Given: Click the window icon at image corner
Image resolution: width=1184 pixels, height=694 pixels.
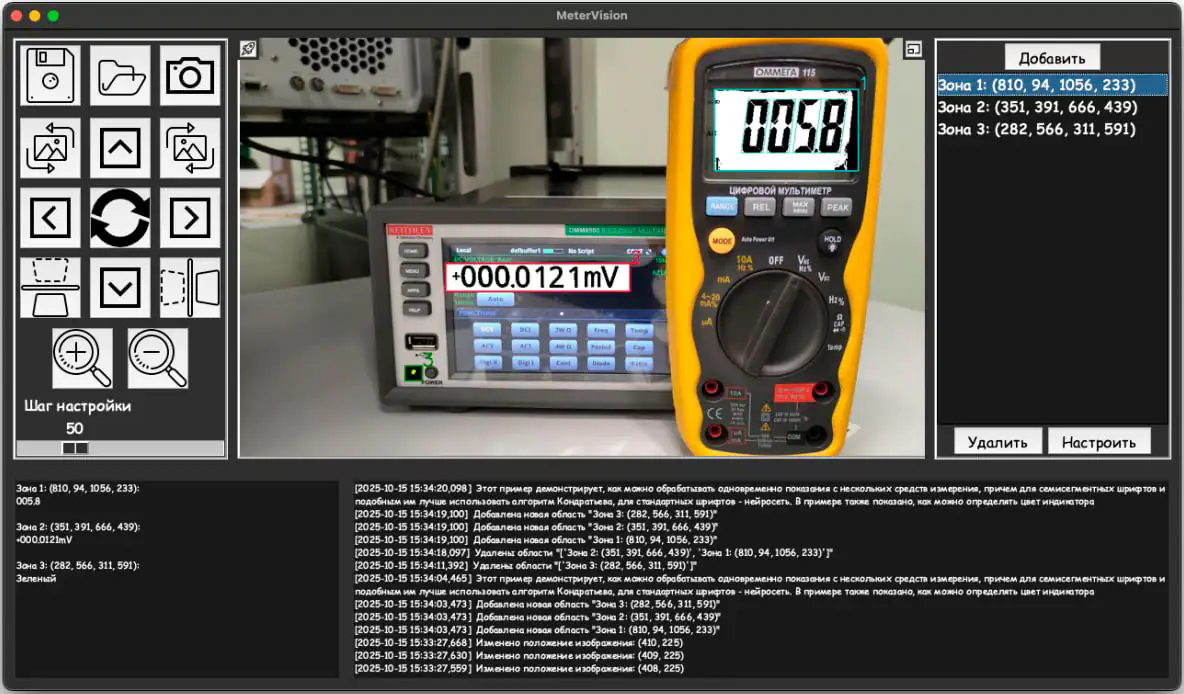Looking at the screenshot, I should [x=914, y=49].
